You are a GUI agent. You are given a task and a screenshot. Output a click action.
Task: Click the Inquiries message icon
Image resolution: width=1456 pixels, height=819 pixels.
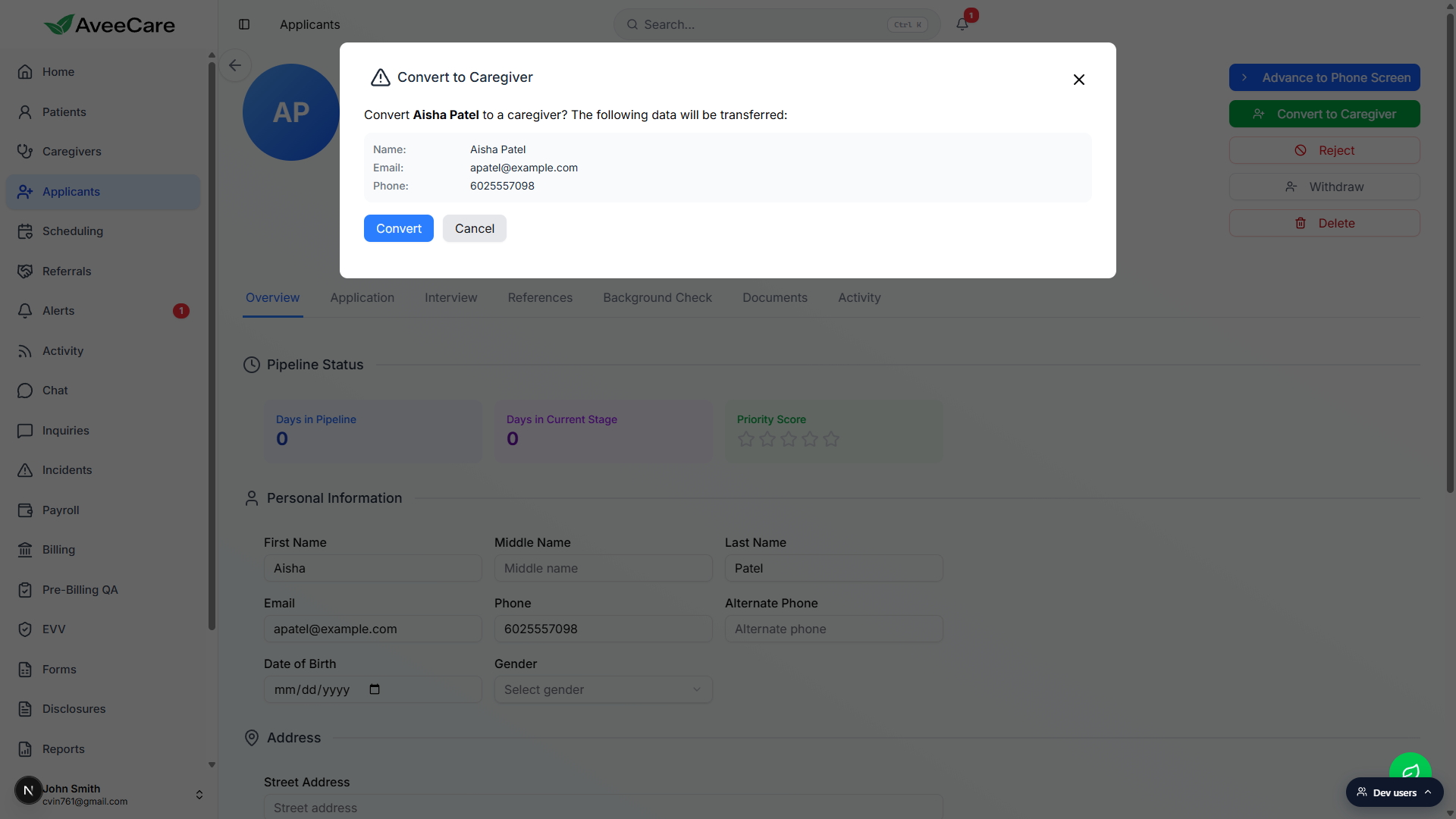(x=25, y=431)
